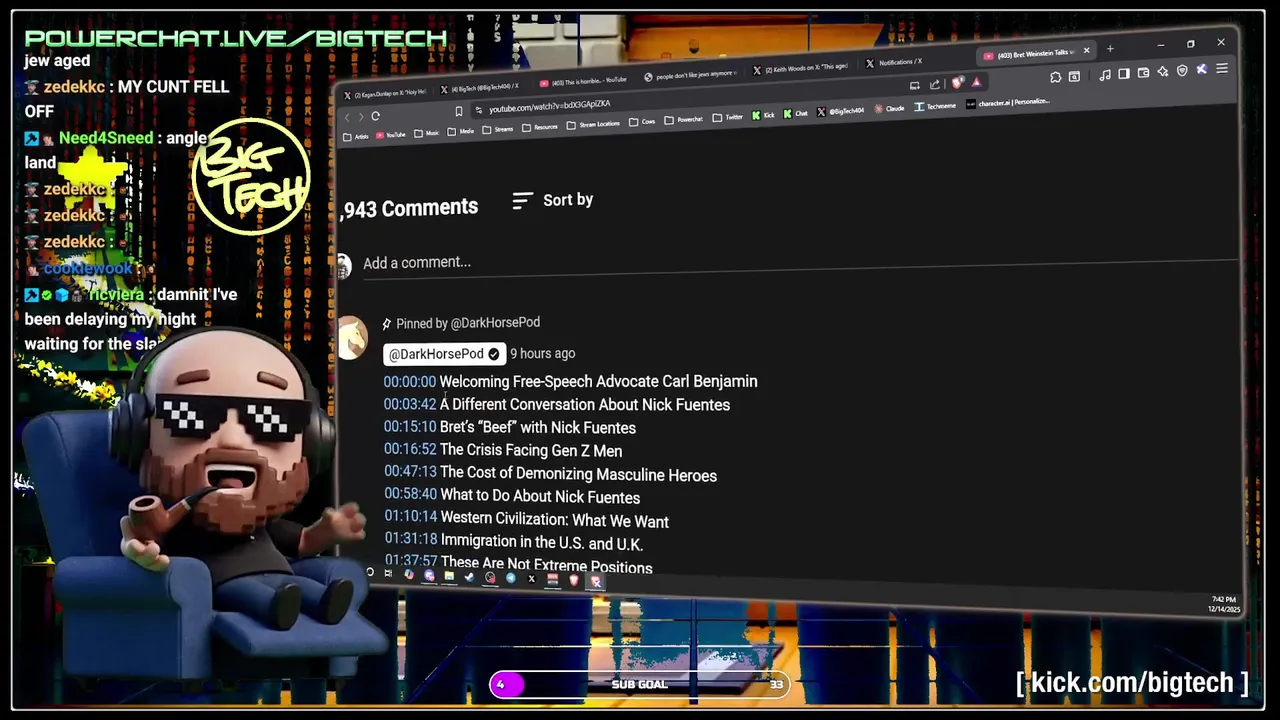Click the '943 Comments' count text
The image size is (1280, 720).
(409, 208)
